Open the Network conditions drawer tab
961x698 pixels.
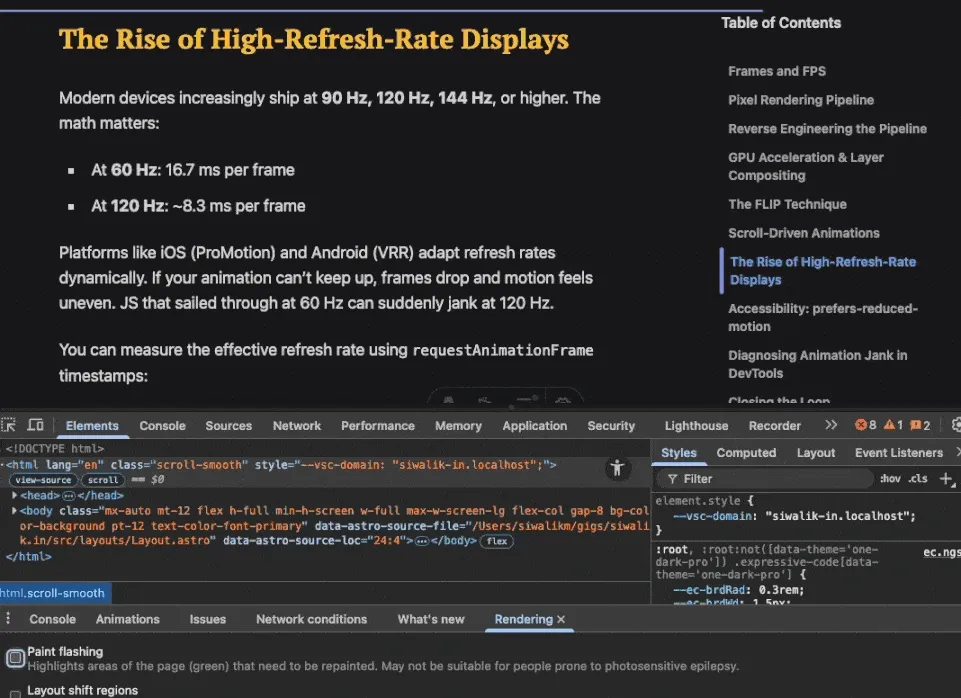(x=311, y=619)
